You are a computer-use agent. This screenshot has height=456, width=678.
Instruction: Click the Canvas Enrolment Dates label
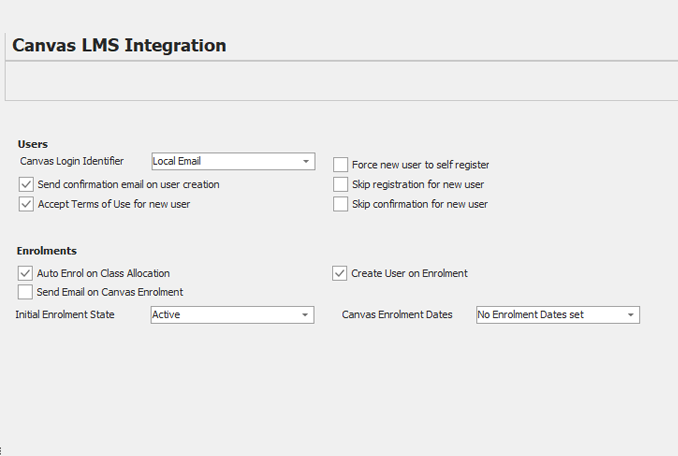click(x=397, y=315)
